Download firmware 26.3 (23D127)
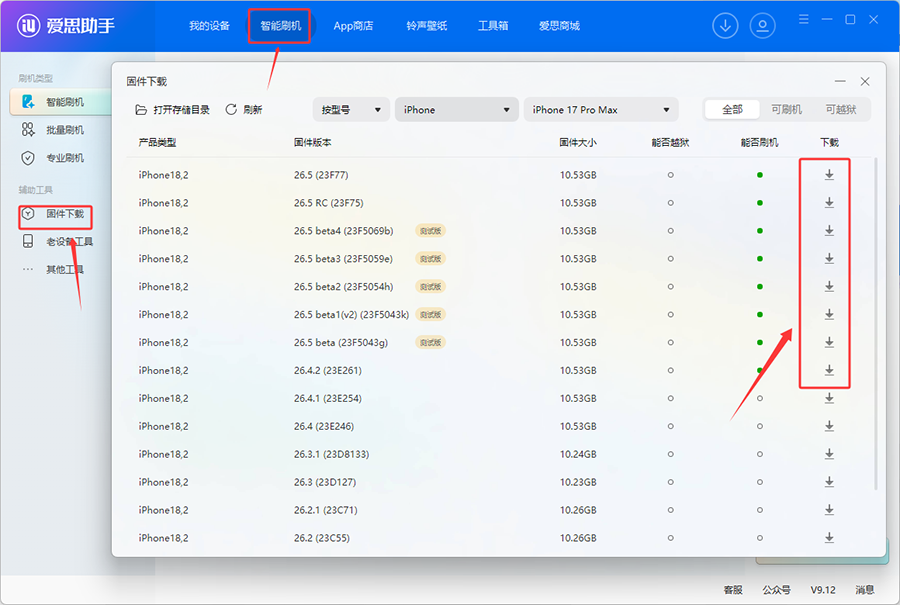The width and height of the screenshot is (900, 605). point(829,482)
